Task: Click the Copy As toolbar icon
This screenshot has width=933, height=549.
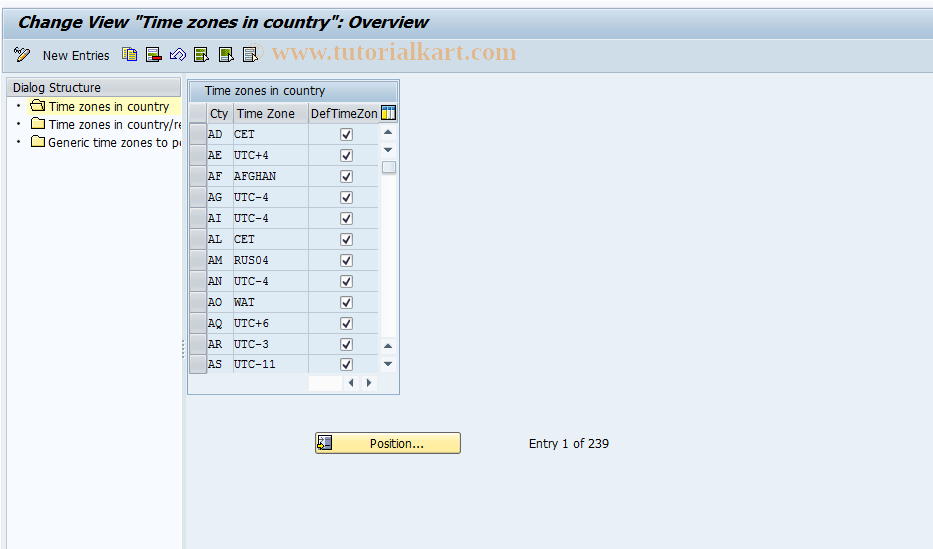Action: point(130,55)
